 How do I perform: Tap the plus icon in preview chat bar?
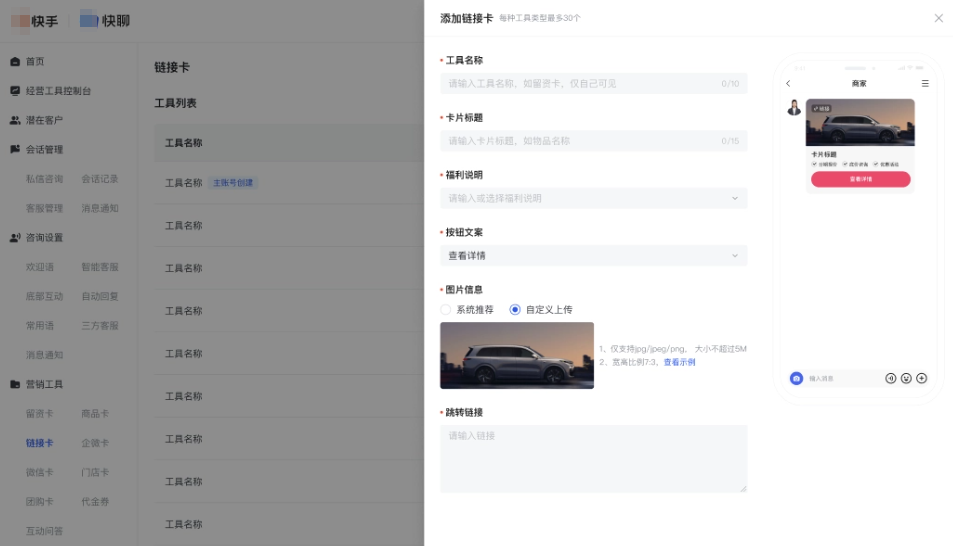(921, 378)
